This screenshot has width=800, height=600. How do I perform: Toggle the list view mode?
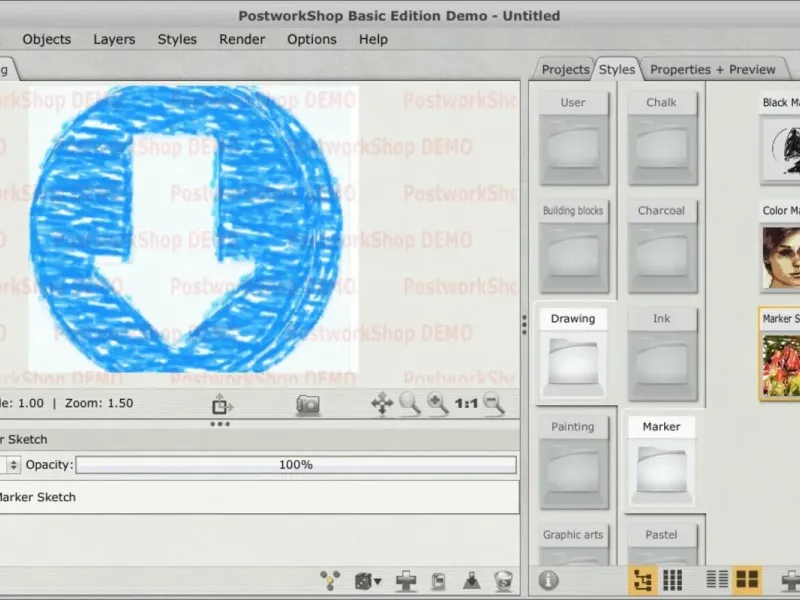[717, 579]
